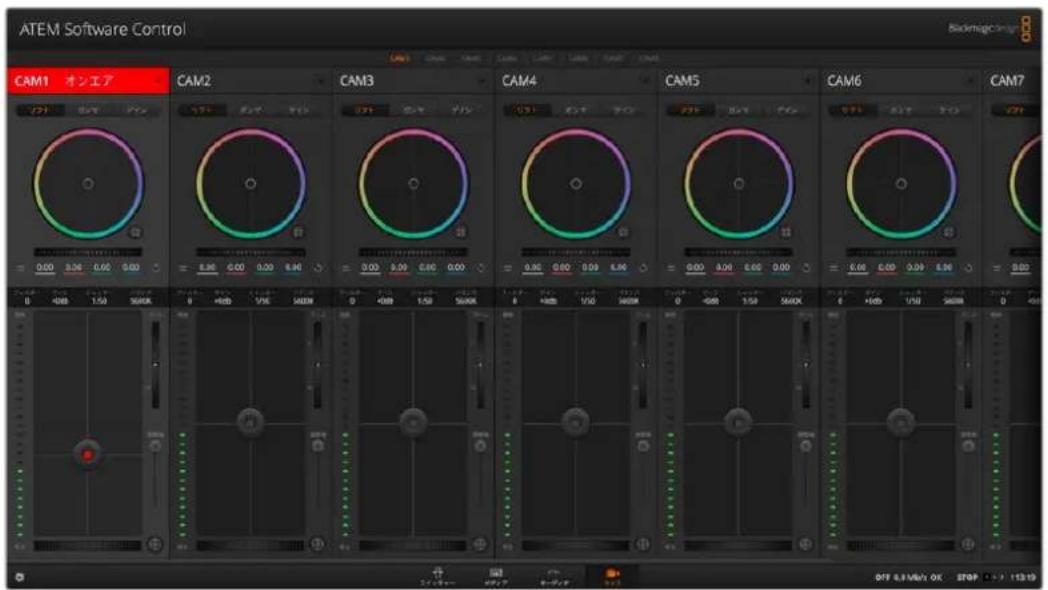The width and height of the screenshot is (1048, 590).
Task: Click the CAM2 iris joystick knob
Action: (250, 421)
